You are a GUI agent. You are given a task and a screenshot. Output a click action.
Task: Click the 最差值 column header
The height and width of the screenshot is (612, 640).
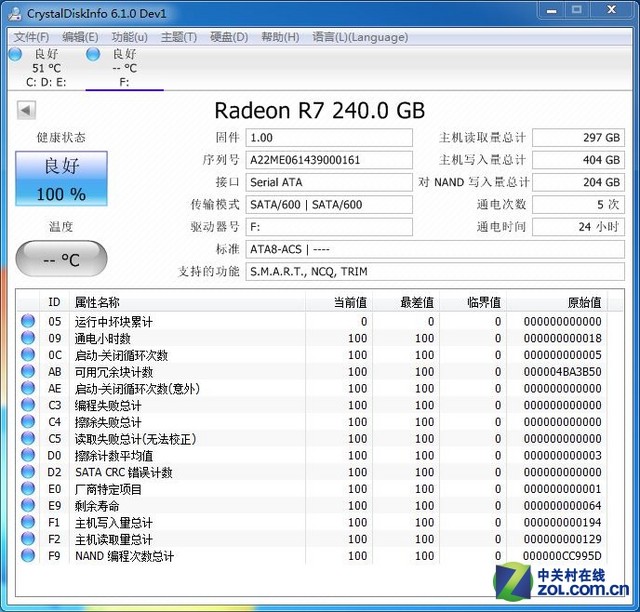[406, 302]
